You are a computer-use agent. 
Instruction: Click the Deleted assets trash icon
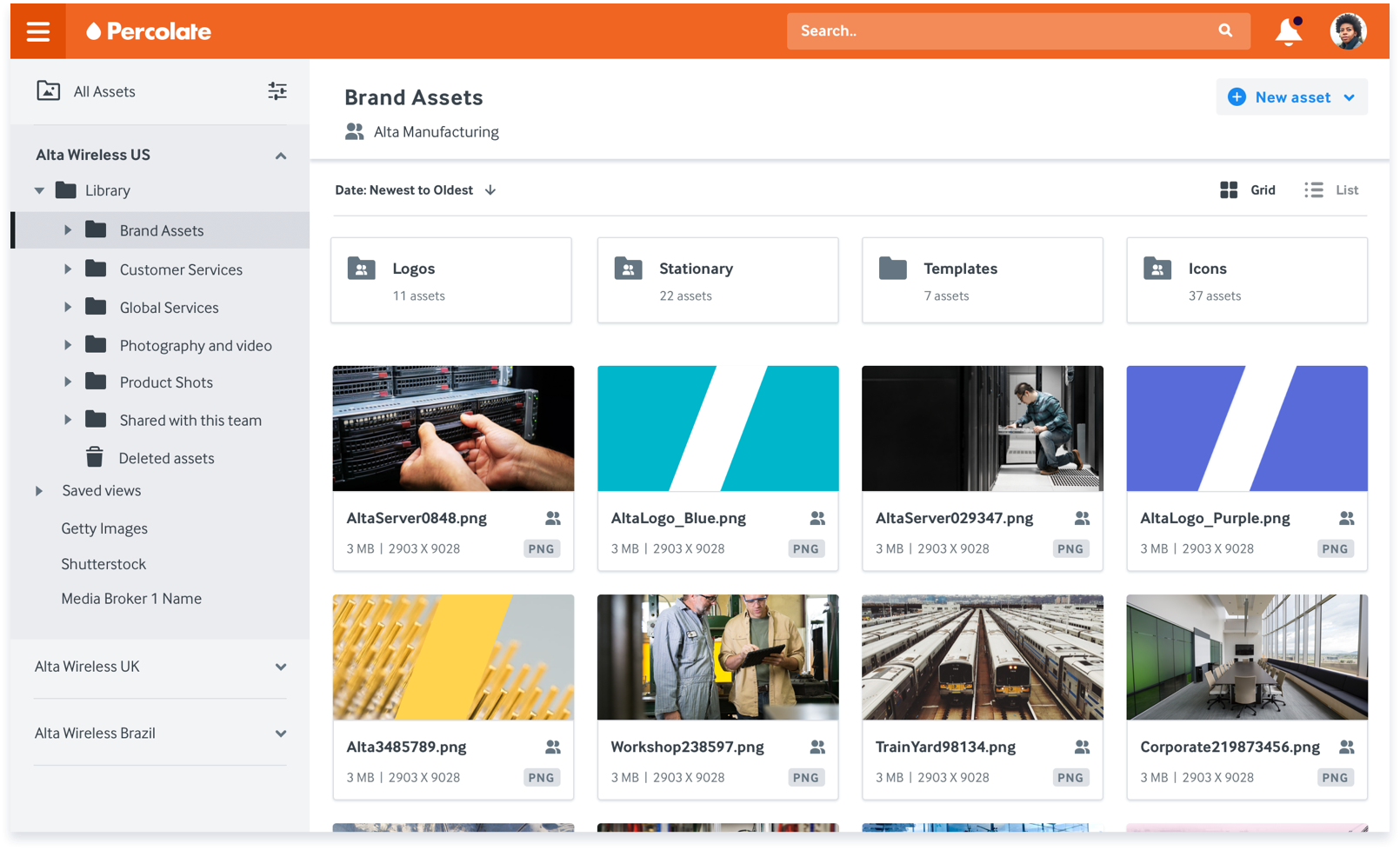[x=95, y=457]
